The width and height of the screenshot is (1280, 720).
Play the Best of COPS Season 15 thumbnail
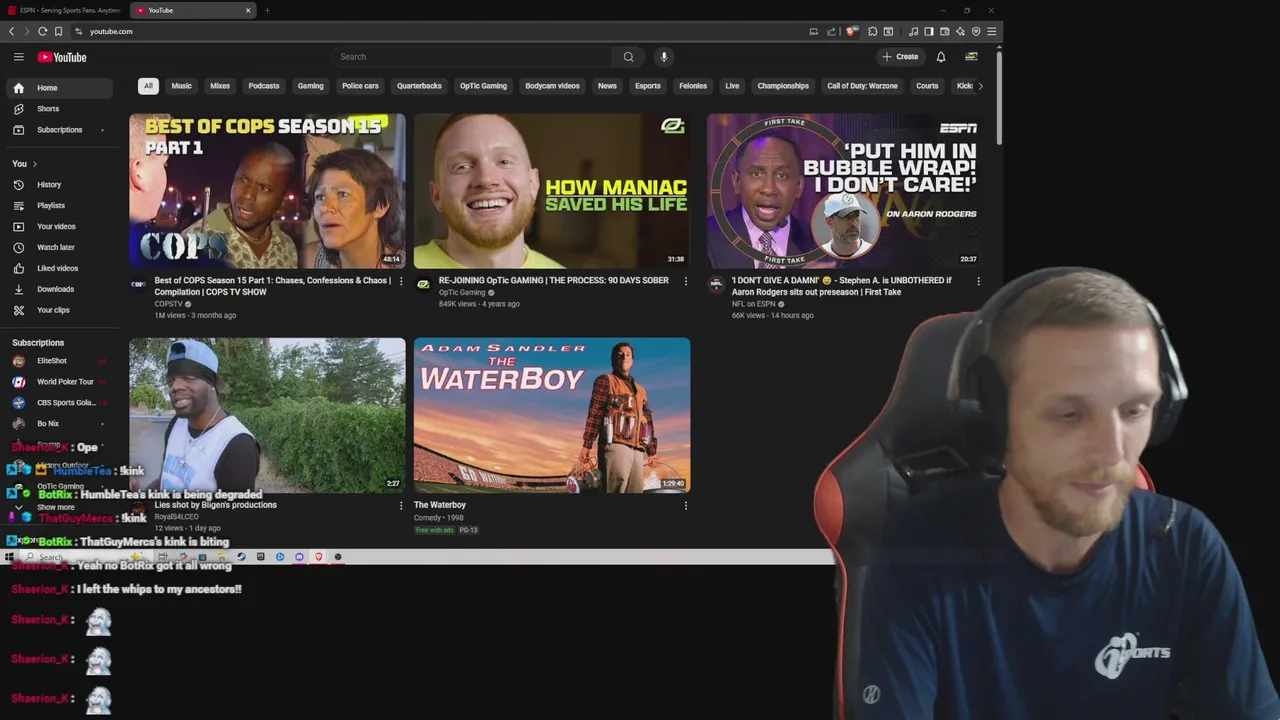(267, 191)
